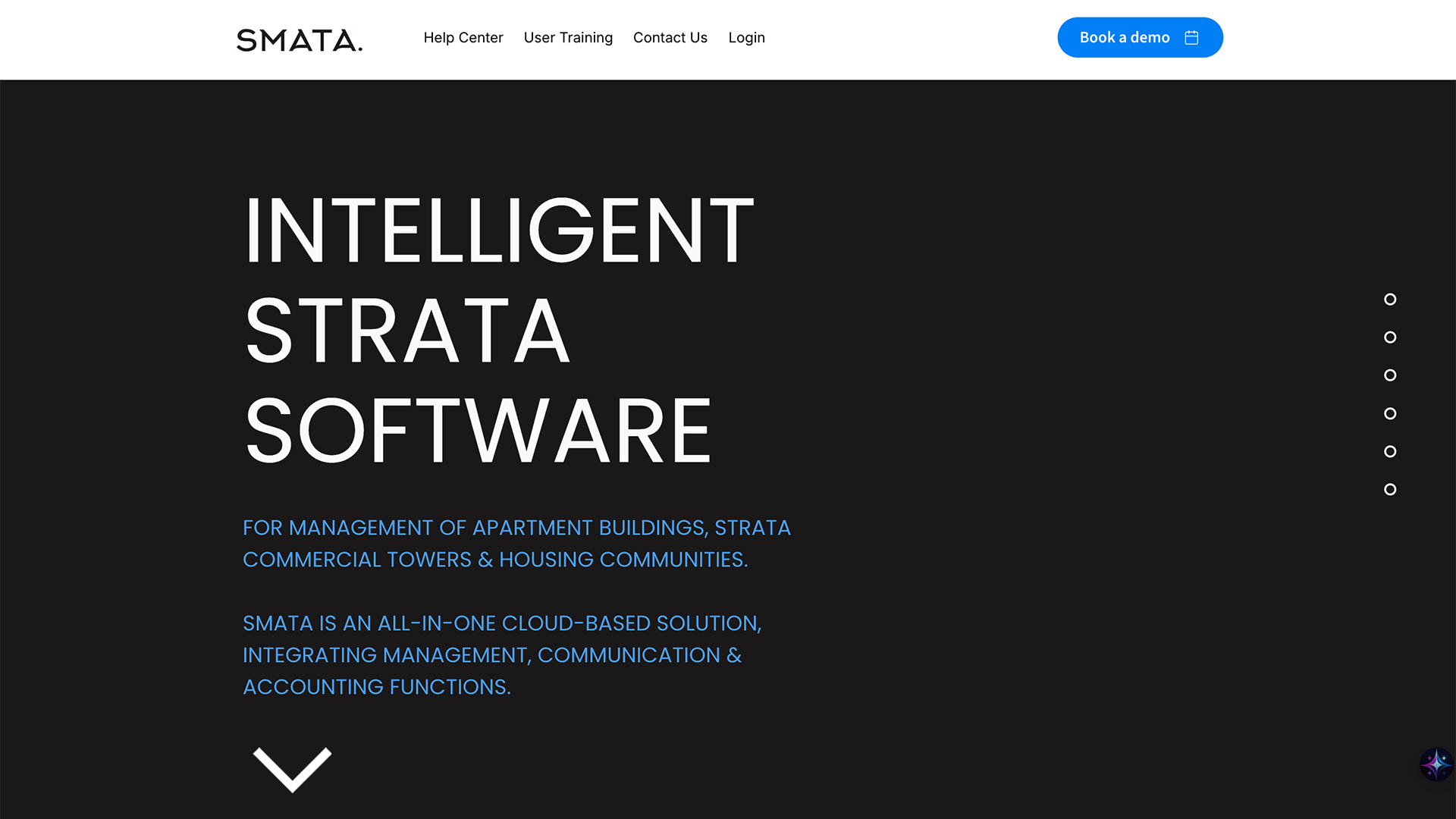Open the User Training menu item

pyautogui.click(x=568, y=37)
